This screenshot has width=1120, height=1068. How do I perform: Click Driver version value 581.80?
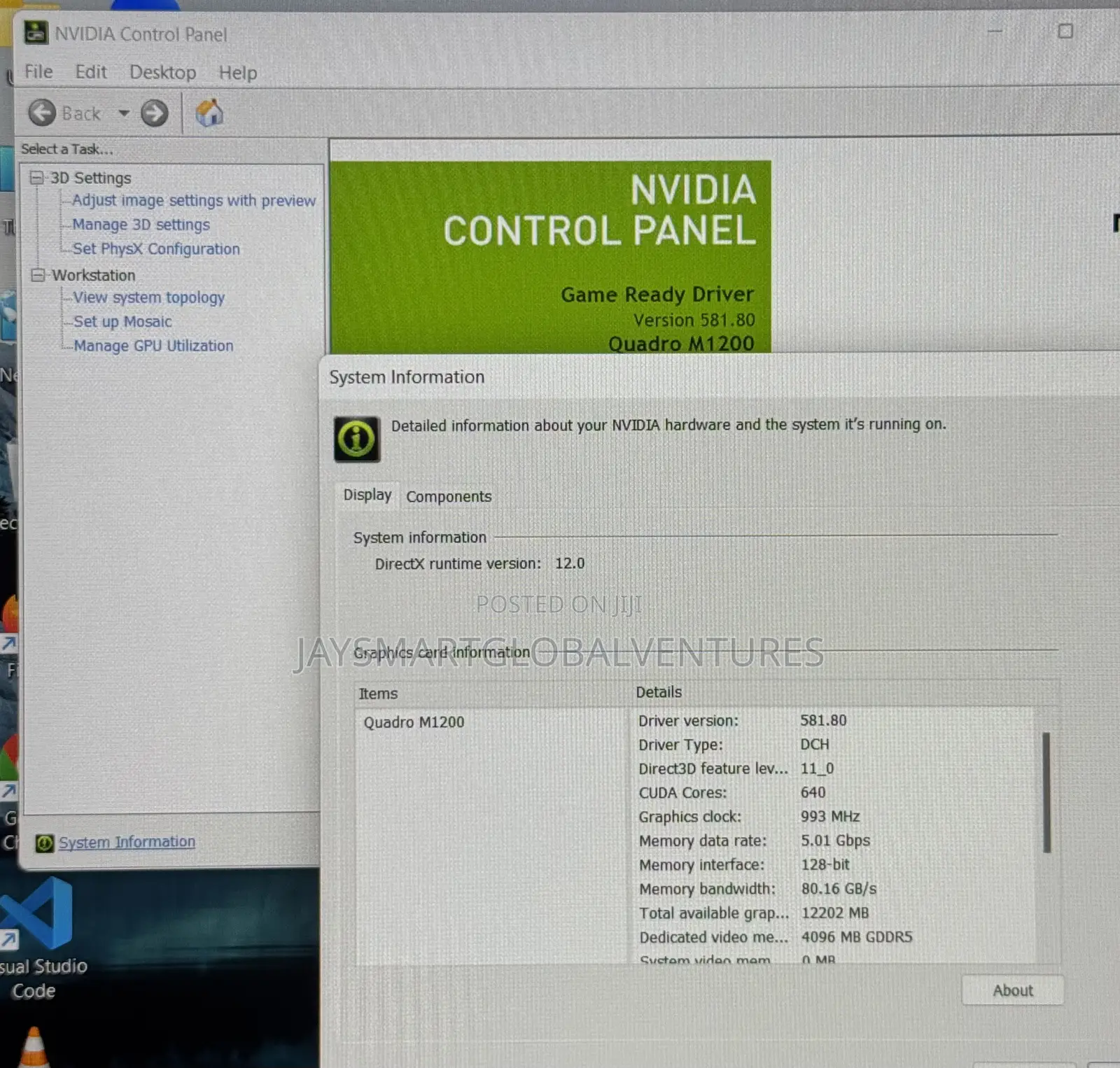tap(824, 720)
